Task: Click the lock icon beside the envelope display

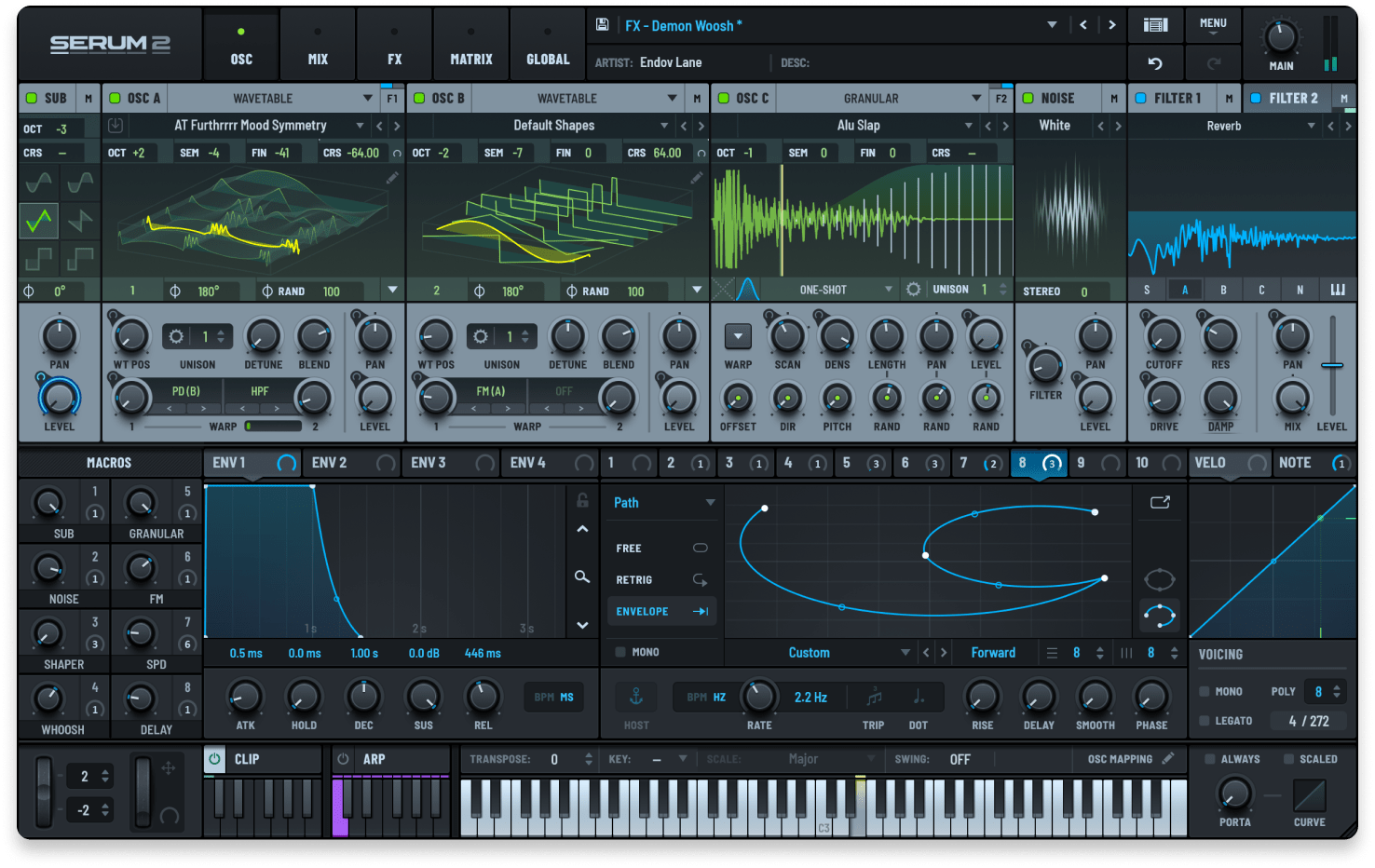Action: 581,500
